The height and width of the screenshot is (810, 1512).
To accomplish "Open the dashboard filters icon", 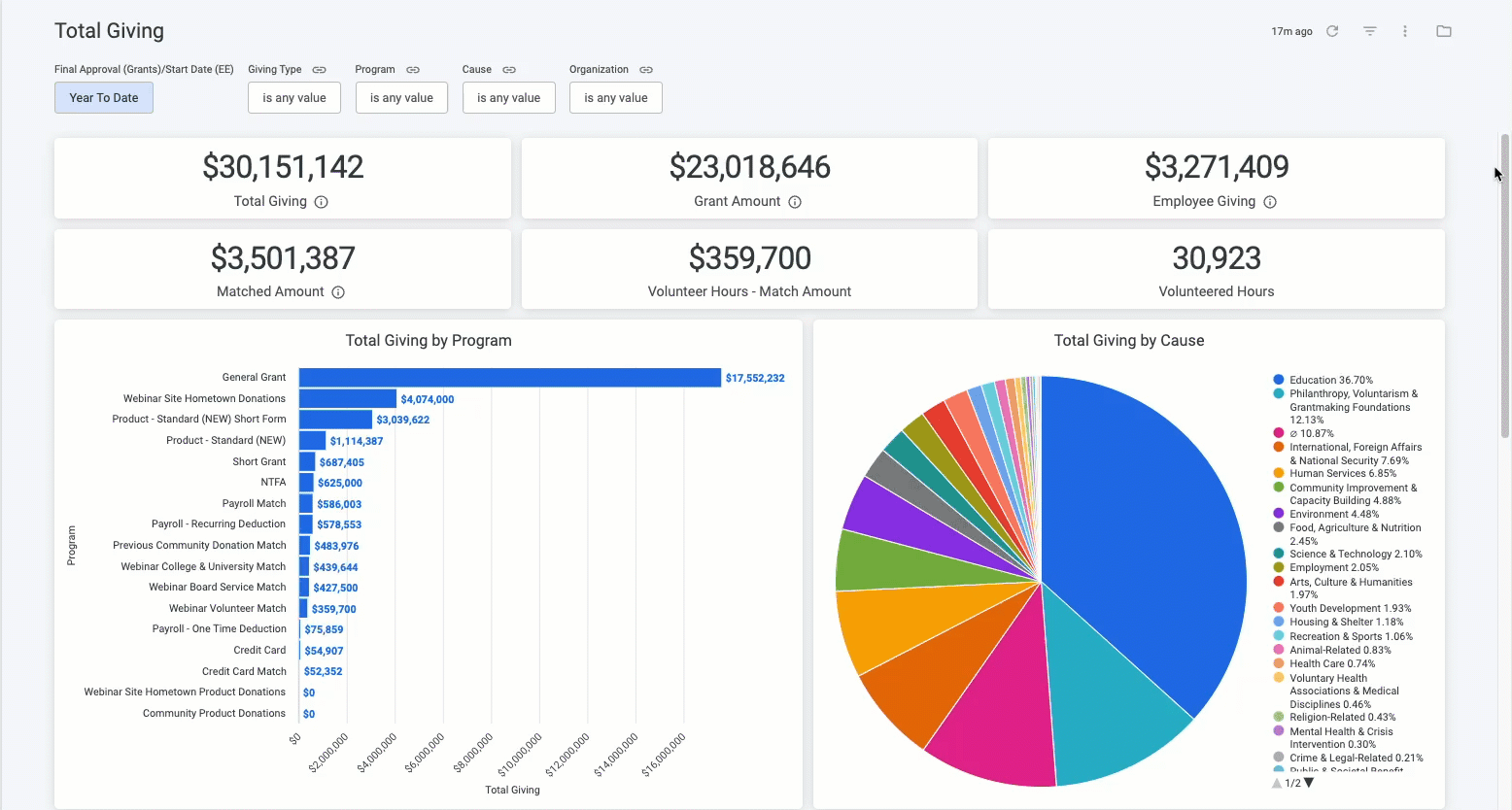I will (1369, 31).
